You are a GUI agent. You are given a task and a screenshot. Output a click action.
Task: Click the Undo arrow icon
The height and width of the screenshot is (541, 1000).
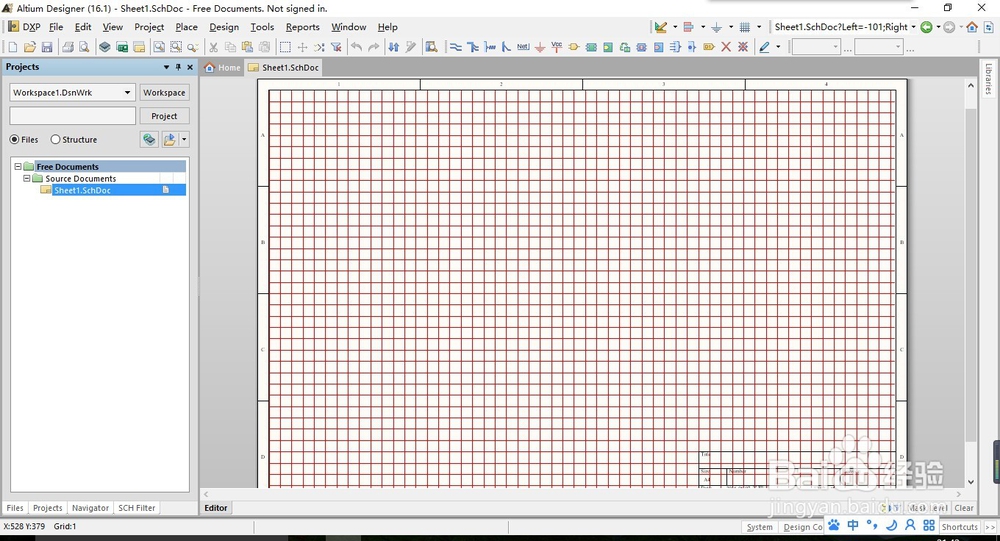click(357, 47)
